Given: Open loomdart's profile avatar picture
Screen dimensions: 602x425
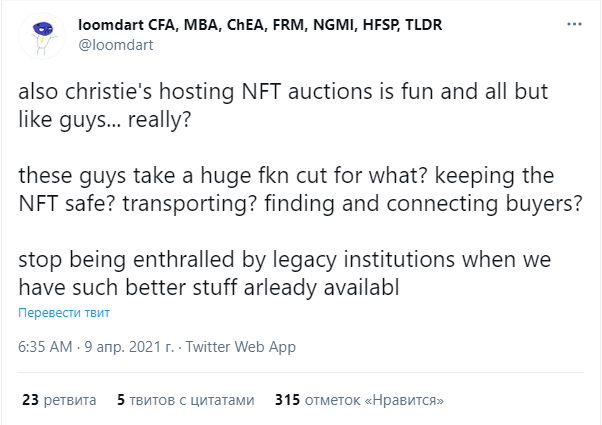Looking at the screenshot, I should pos(42,36).
